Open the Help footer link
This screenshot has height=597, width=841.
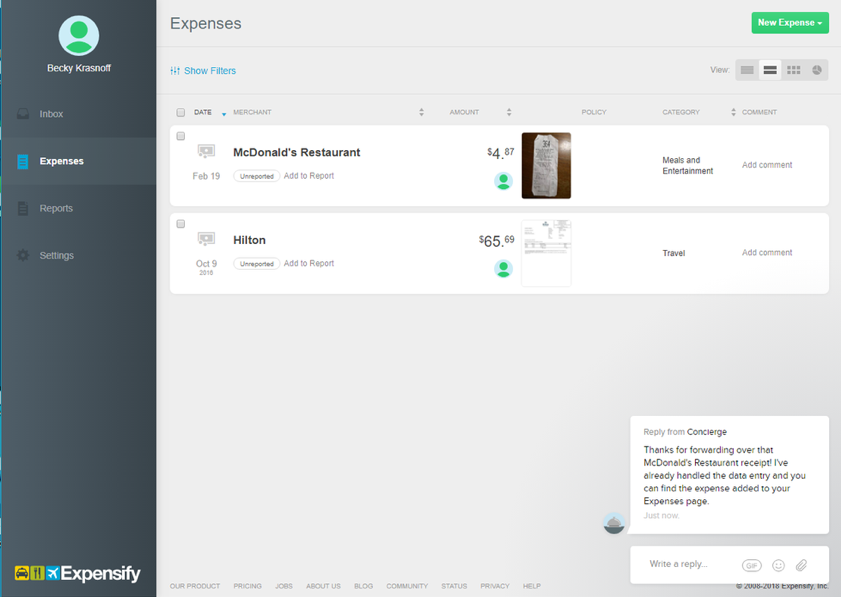[532, 586]
